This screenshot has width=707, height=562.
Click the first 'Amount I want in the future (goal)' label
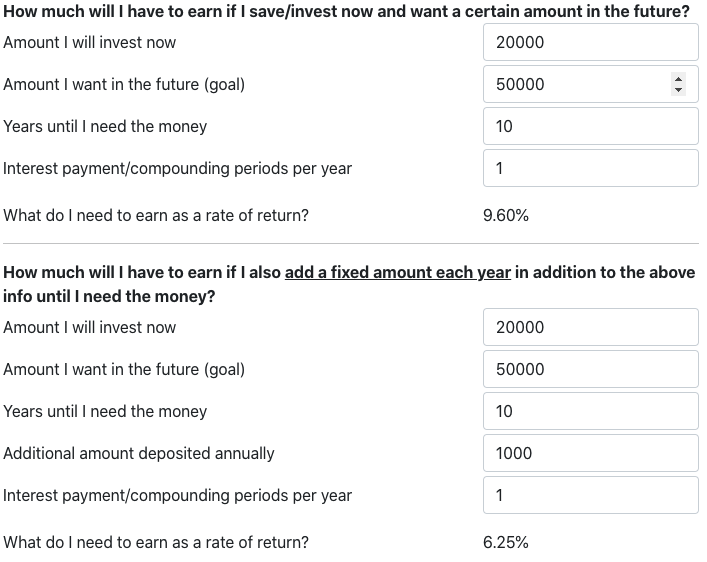[124, 84]
